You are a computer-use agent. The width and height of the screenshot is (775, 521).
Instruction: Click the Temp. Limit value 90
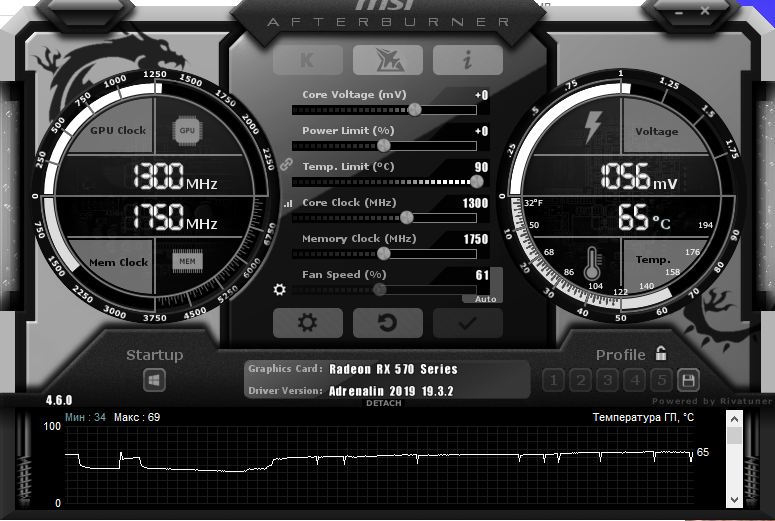click(481, 167)
